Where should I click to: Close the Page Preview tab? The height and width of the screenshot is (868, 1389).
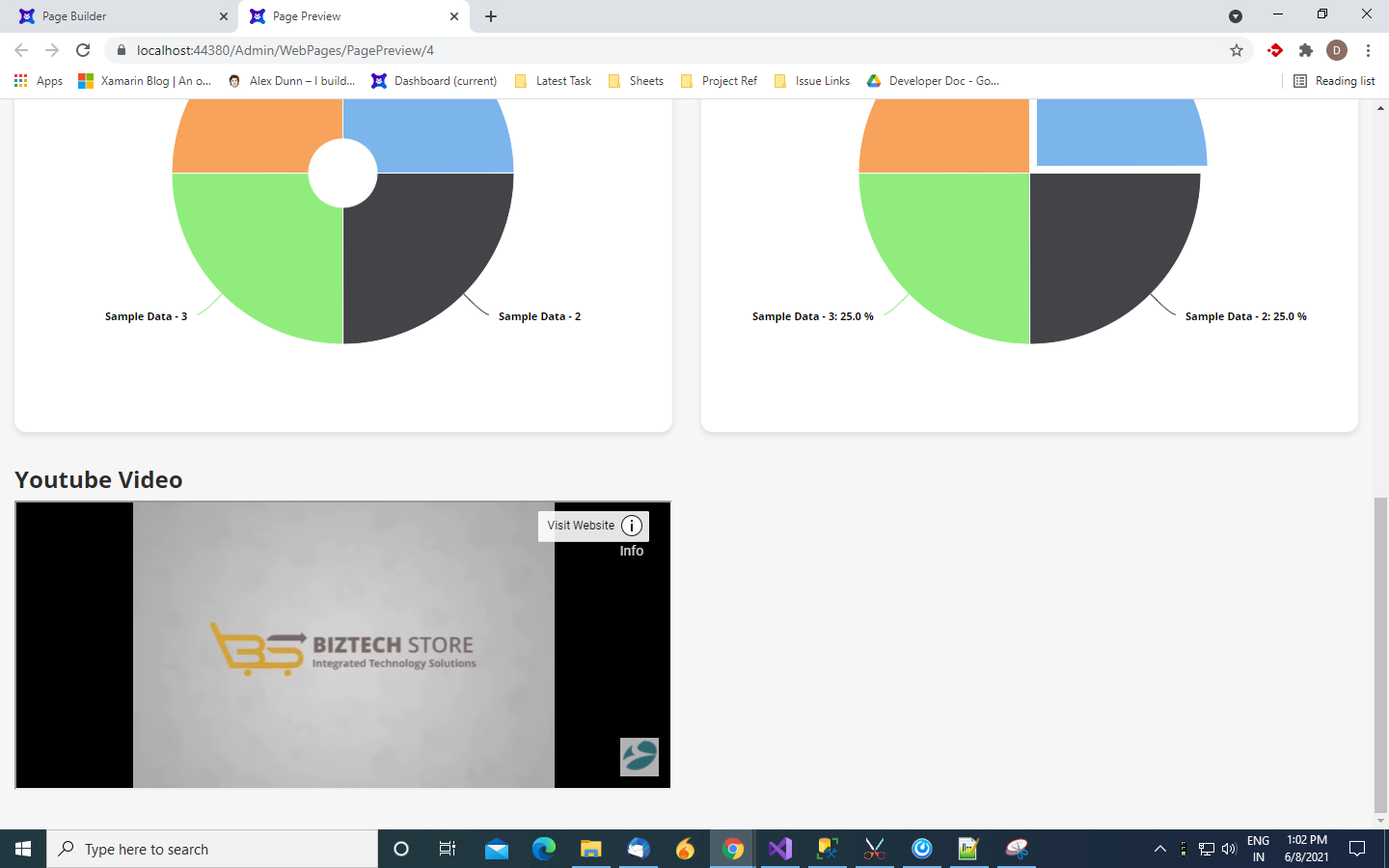[x=454, y=16]
